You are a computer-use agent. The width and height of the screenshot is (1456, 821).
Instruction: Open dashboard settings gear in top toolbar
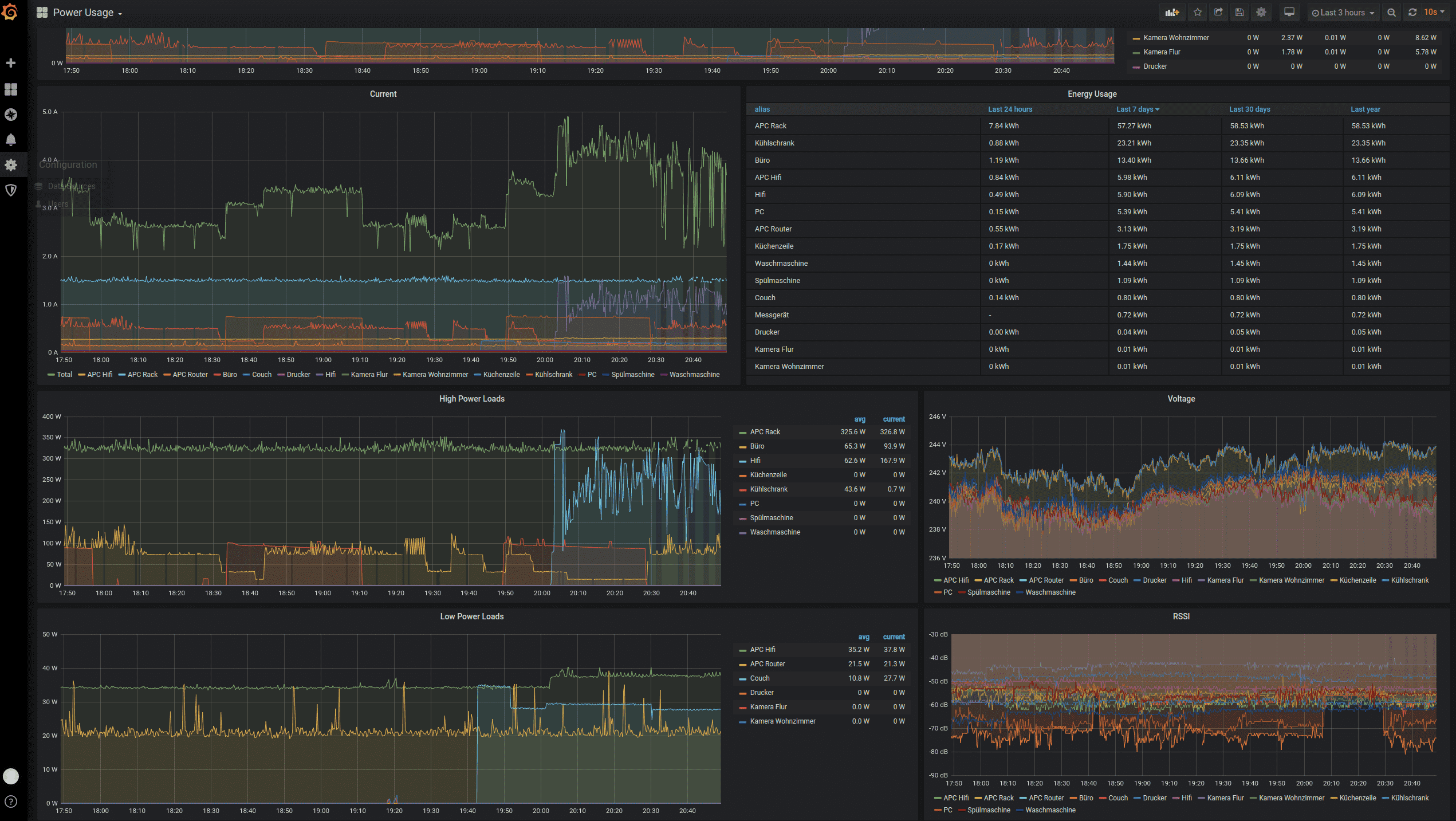tap(1261, 12)
